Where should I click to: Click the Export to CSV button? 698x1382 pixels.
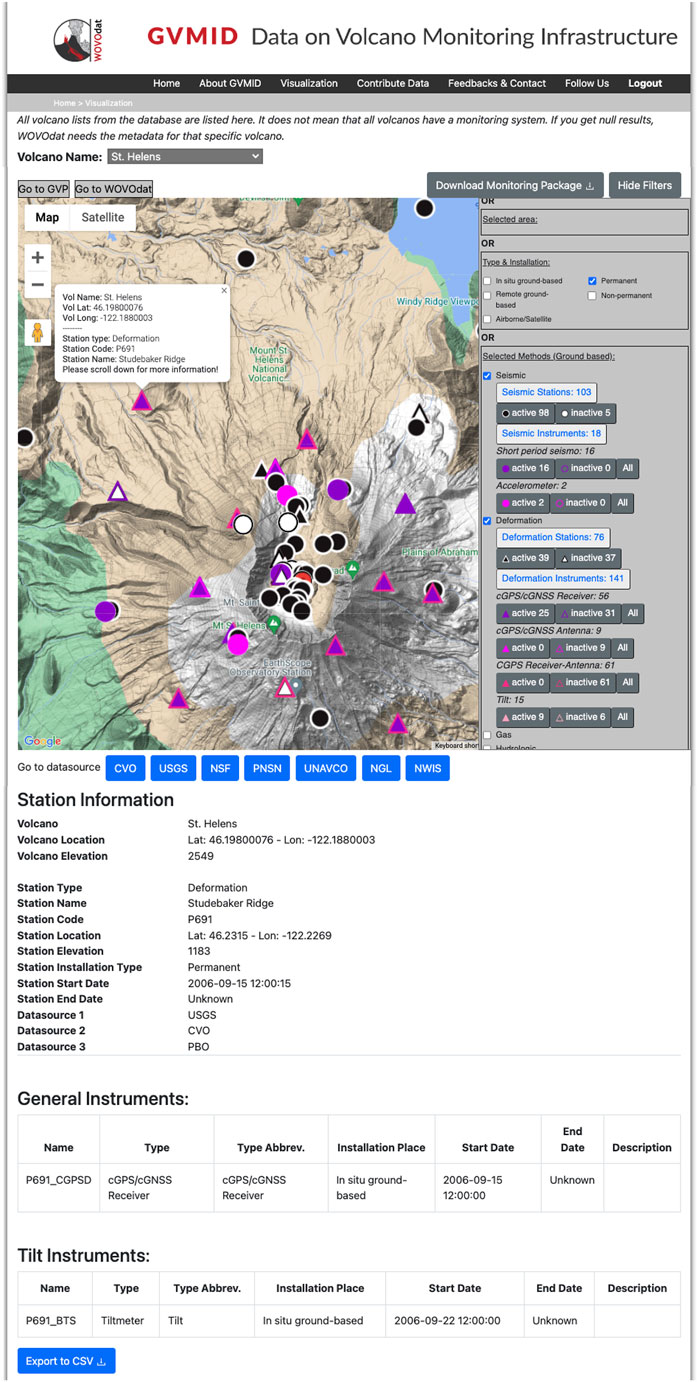pyautogui.click(x=66, y=1361)
